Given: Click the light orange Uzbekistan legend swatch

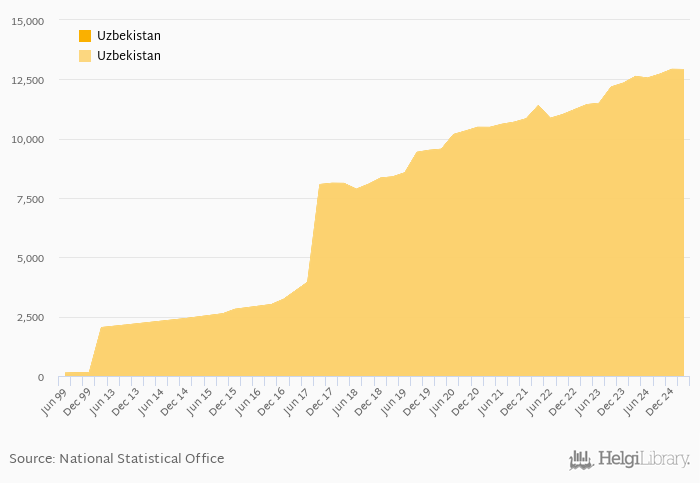Looking at the screenshot, I should (x=85, y=56).
